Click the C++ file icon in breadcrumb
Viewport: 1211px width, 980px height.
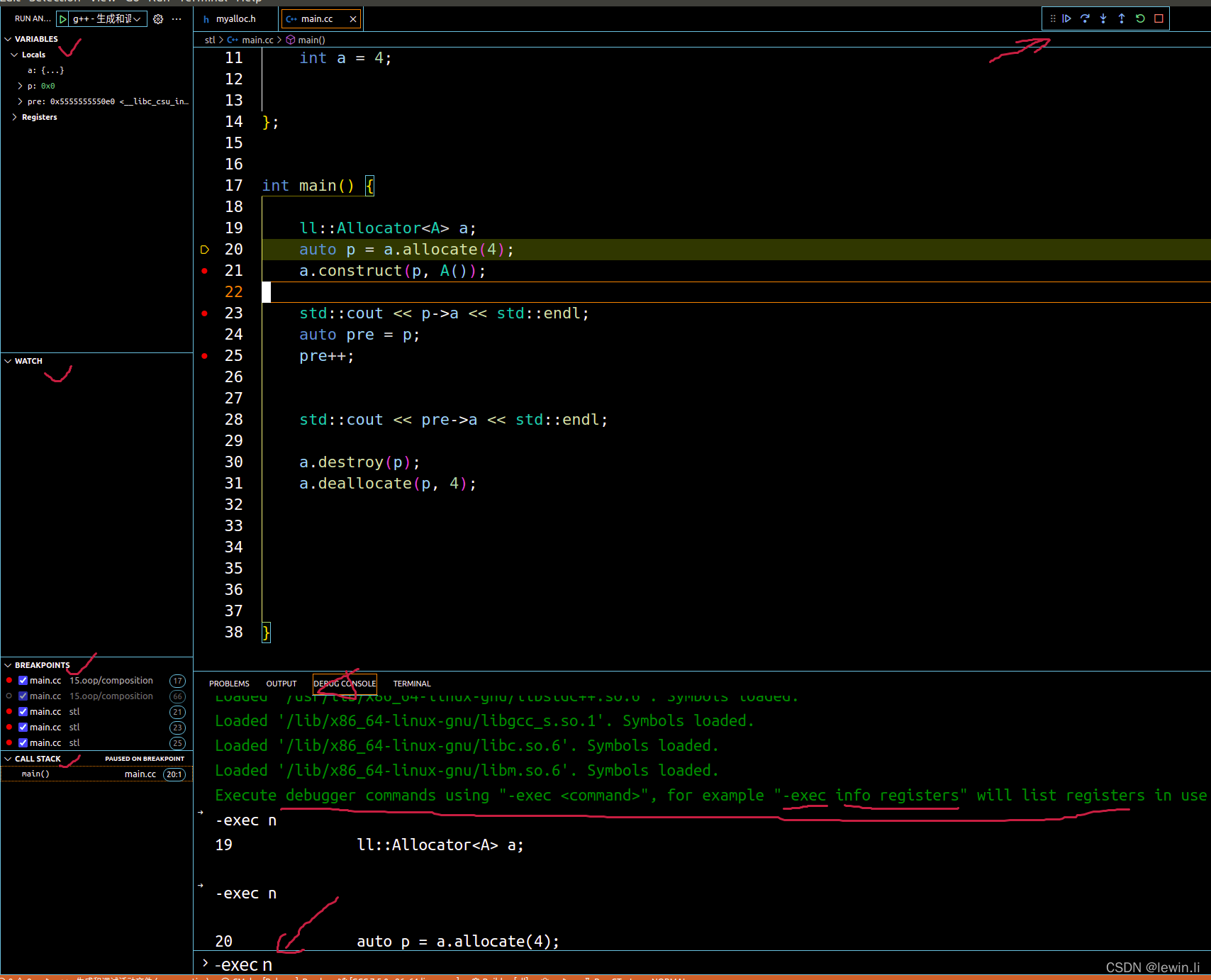pos(233,40)
